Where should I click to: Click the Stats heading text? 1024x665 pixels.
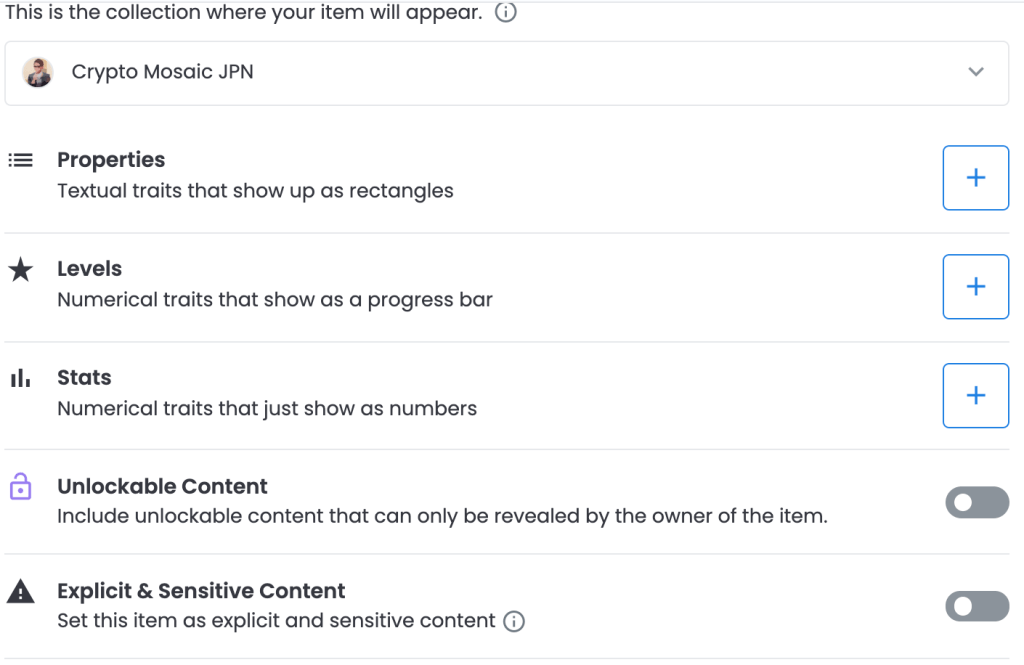click(x=84, y=378)
